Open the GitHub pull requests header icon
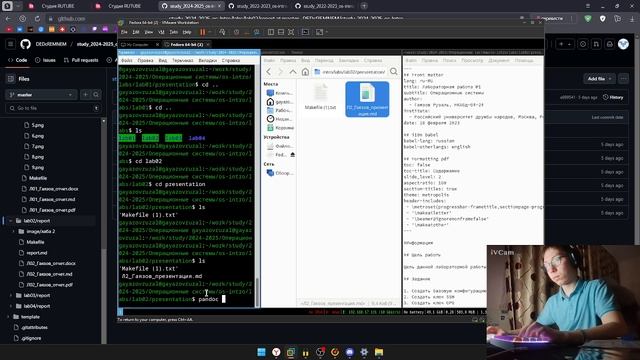This screenshot has width=640, height=360. click(x=596, y=44)
